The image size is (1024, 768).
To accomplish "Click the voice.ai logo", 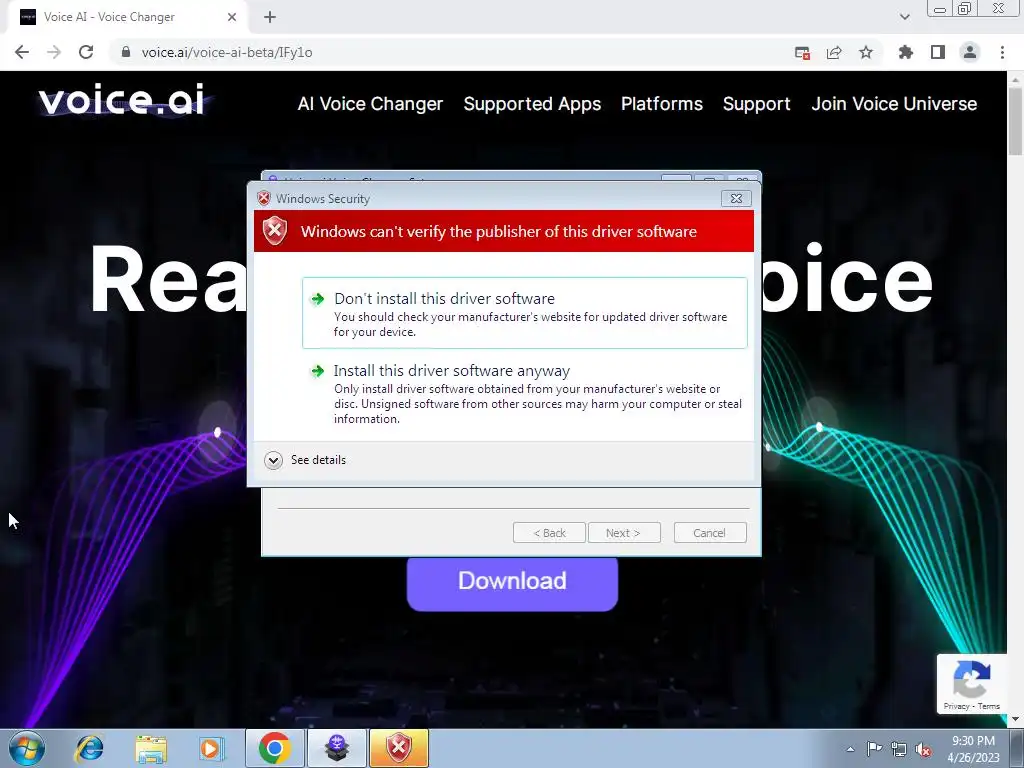I will [x=123, y=101].
